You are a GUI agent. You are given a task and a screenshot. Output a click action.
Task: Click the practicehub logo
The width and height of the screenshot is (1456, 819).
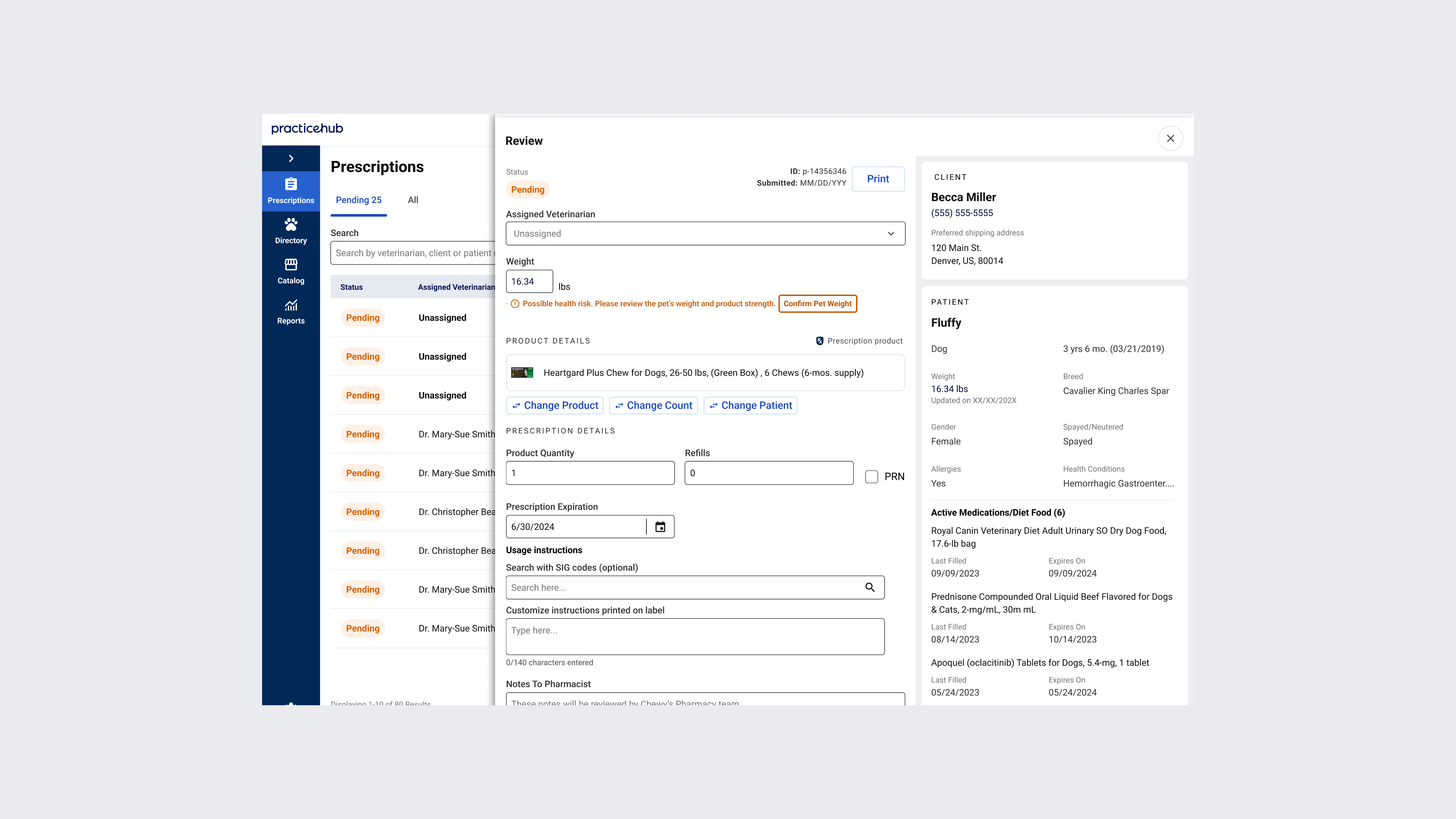307,128
